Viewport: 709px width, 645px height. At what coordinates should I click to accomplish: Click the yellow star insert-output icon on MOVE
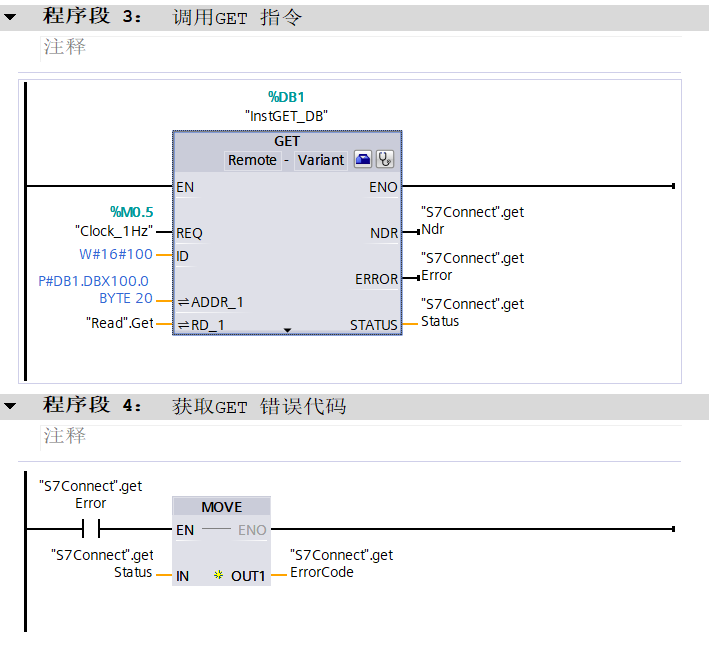[x=219, y=576]
